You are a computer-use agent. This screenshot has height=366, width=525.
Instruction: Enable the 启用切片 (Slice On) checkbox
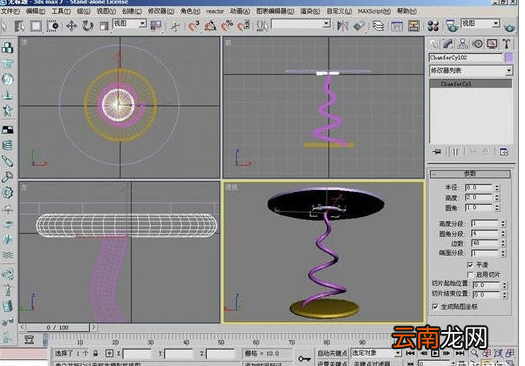470,275
